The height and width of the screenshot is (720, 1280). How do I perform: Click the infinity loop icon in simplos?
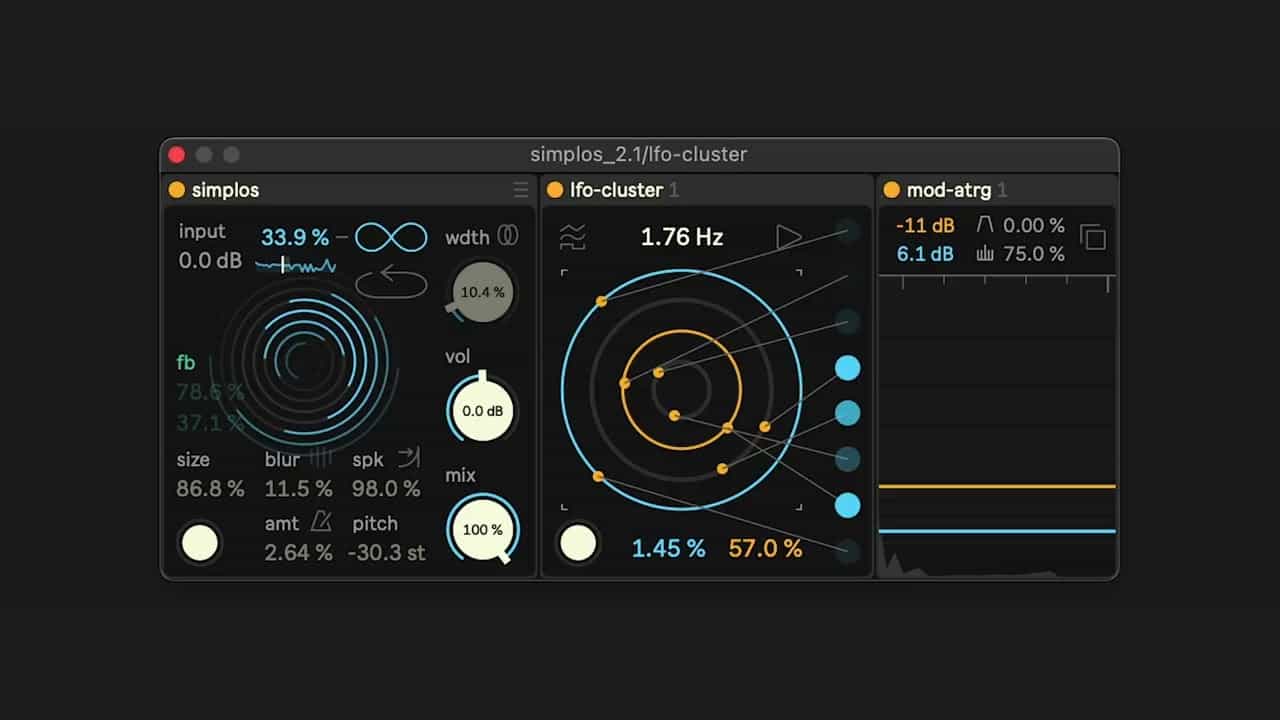coord(391,238)
